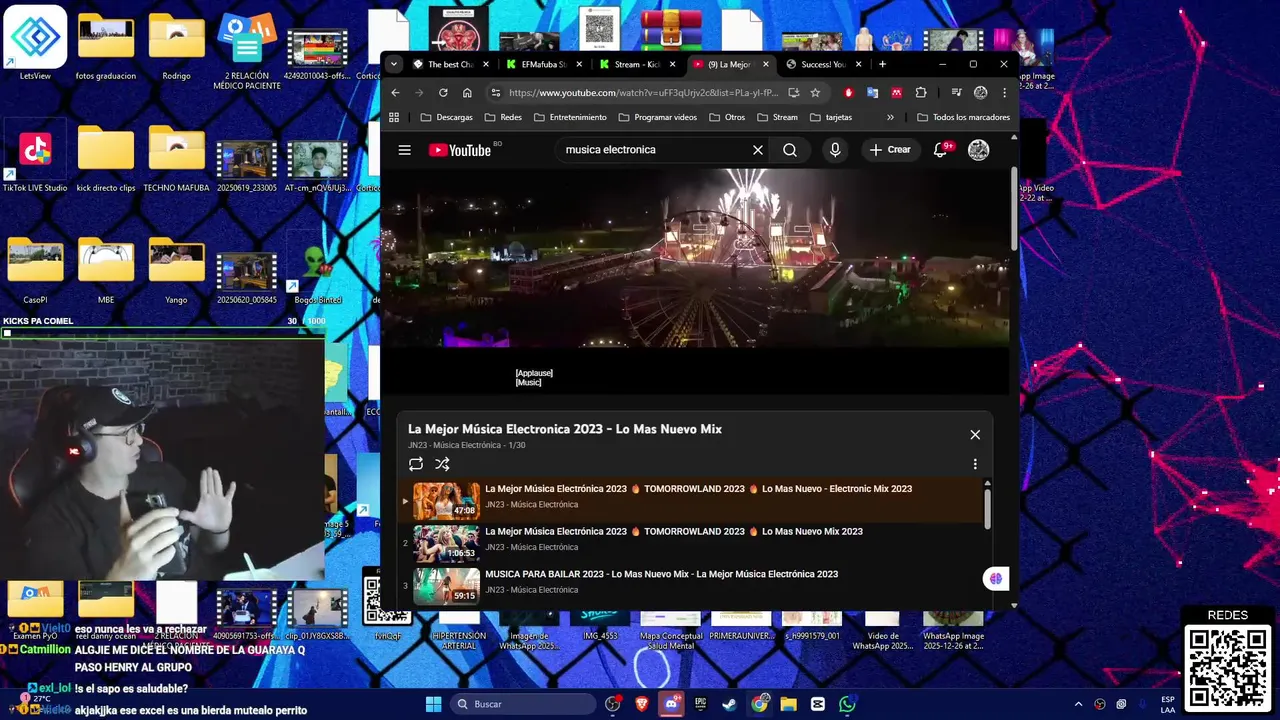Open the tab search dropdown arrow
Image resolution: width=1280 pixels, height=720 pixels.
394,64
